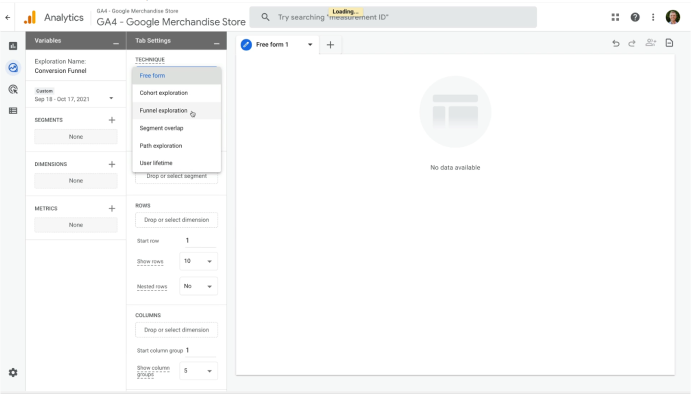Open the Google apps grid icon
The height and width of the screenshot is (394, 691).
point(615,17)
